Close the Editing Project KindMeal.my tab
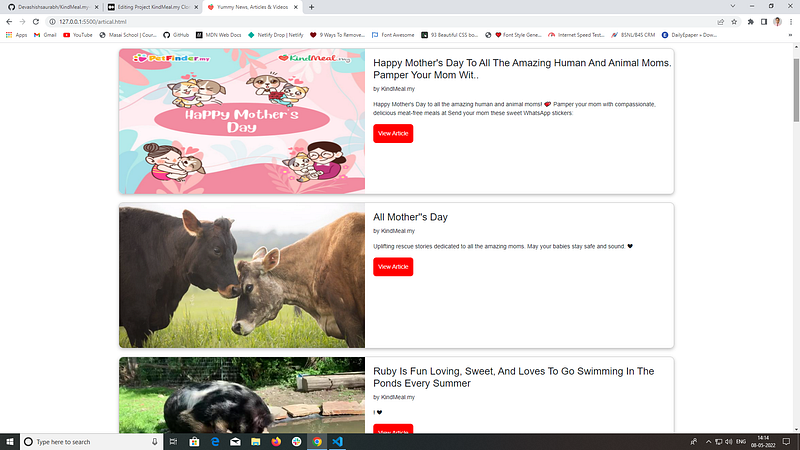Image resolution: width=800 pixels, height=450 pixels. coord(196,7)
